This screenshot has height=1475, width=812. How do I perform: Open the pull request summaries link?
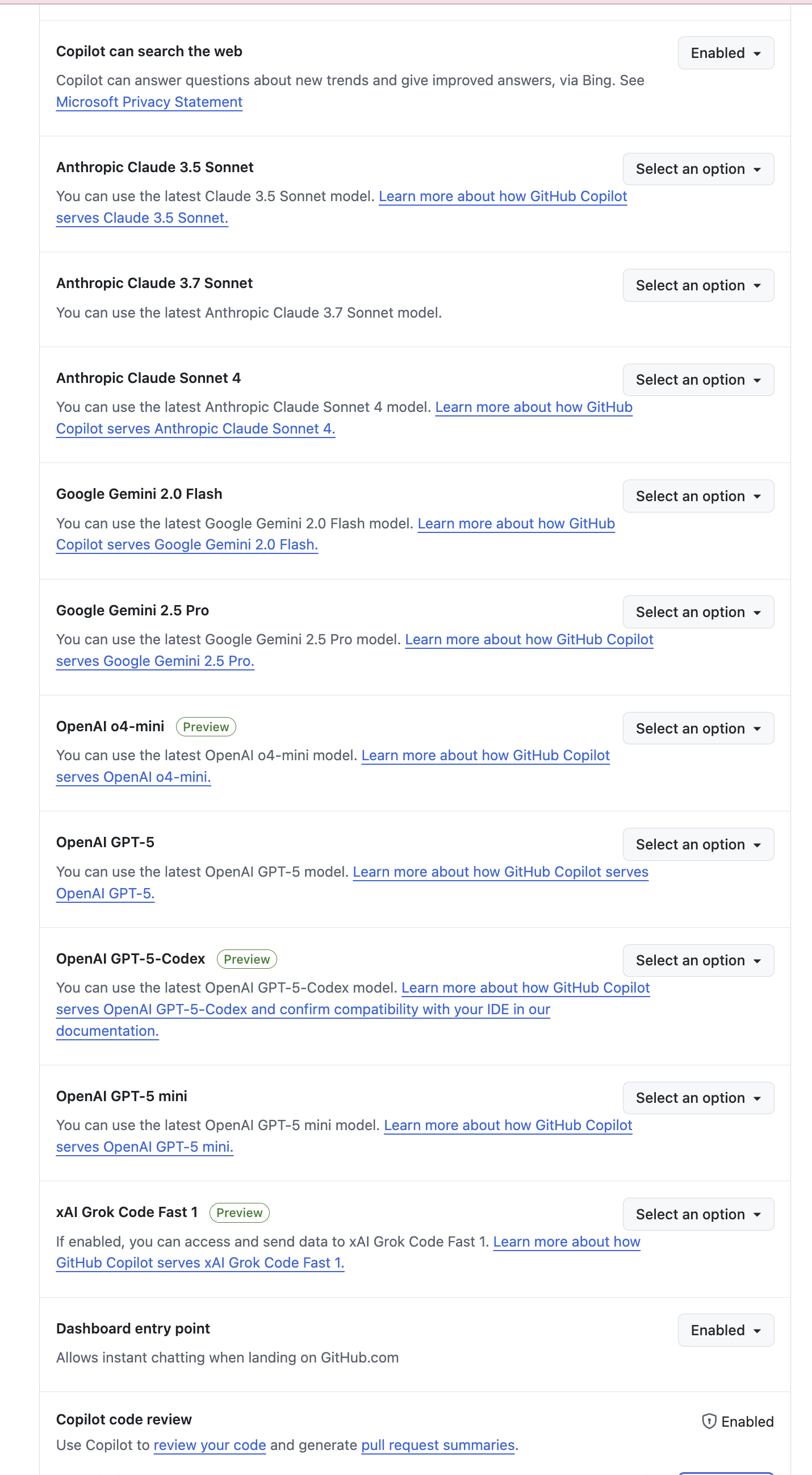(438, 1445)
